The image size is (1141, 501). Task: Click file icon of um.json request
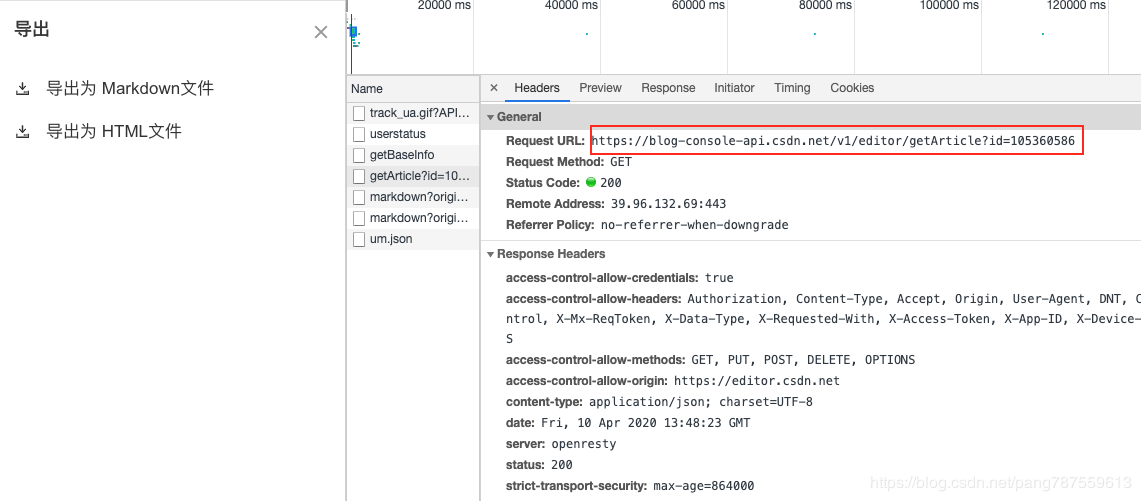(x=358, y=239)
